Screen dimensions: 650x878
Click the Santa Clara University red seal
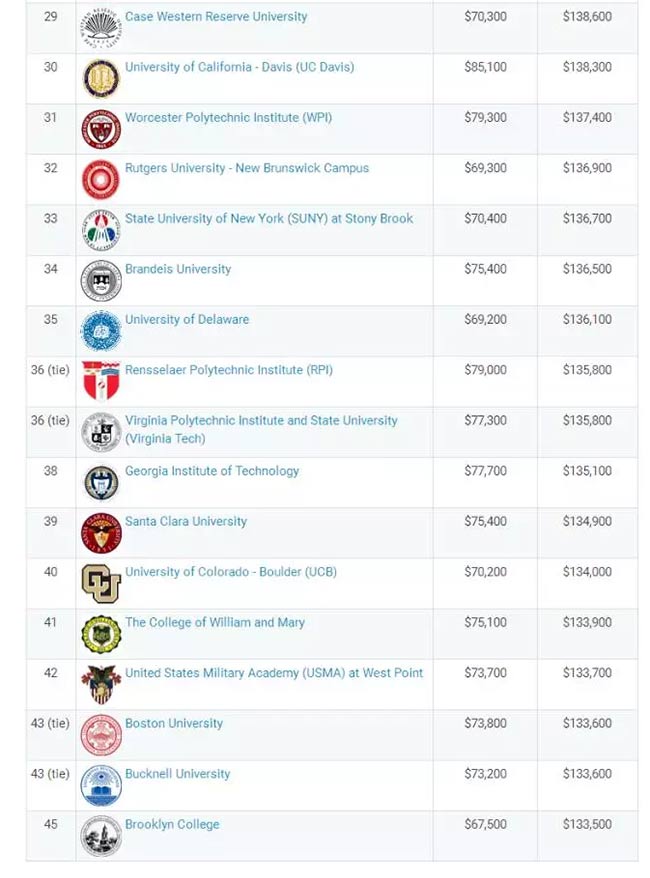(x=101, y=533)
